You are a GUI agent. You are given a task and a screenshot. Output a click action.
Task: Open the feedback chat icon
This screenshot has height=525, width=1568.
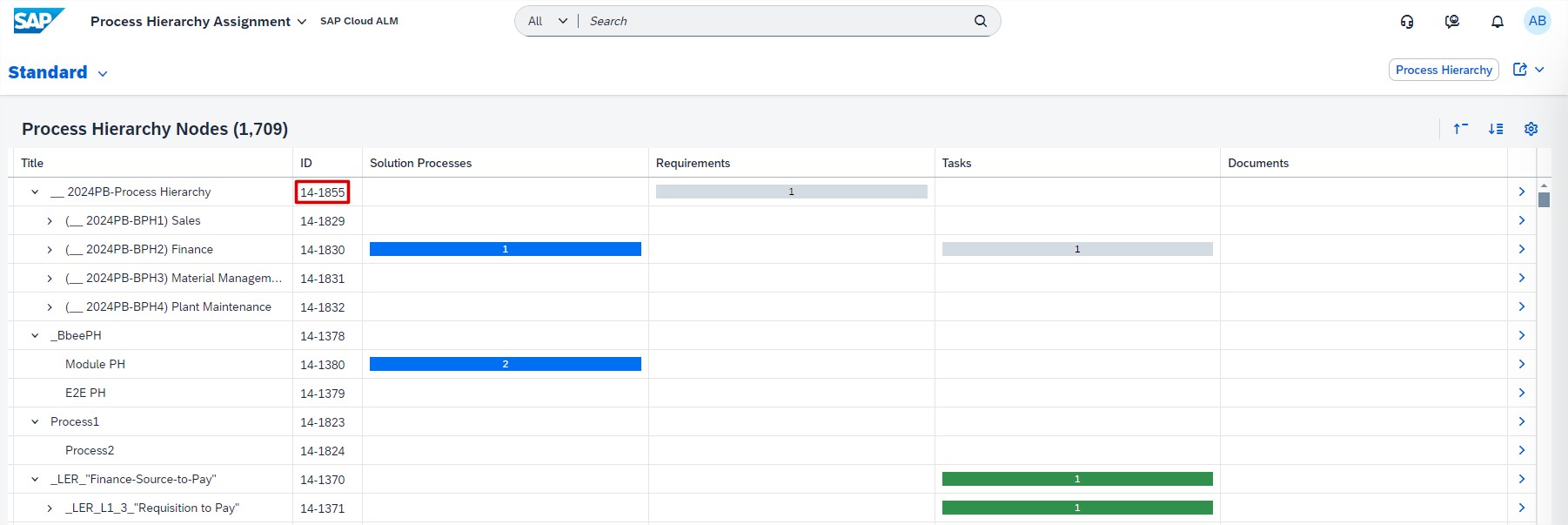1452,21
